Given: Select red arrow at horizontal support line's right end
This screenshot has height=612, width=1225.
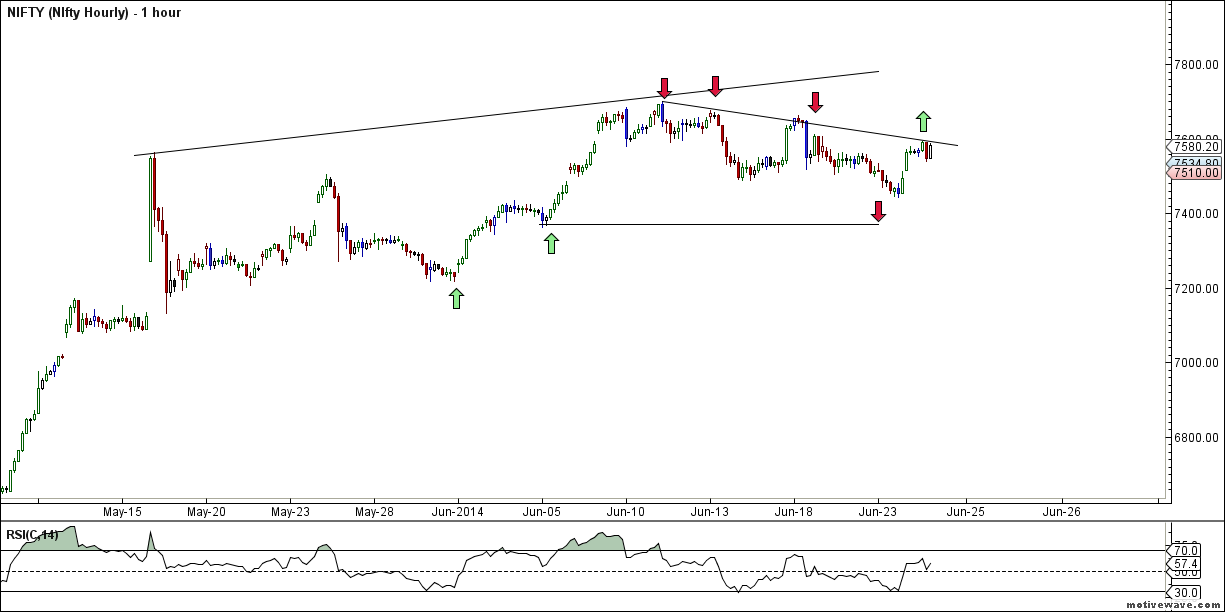Looking at the screenshot, I should 878,211.
